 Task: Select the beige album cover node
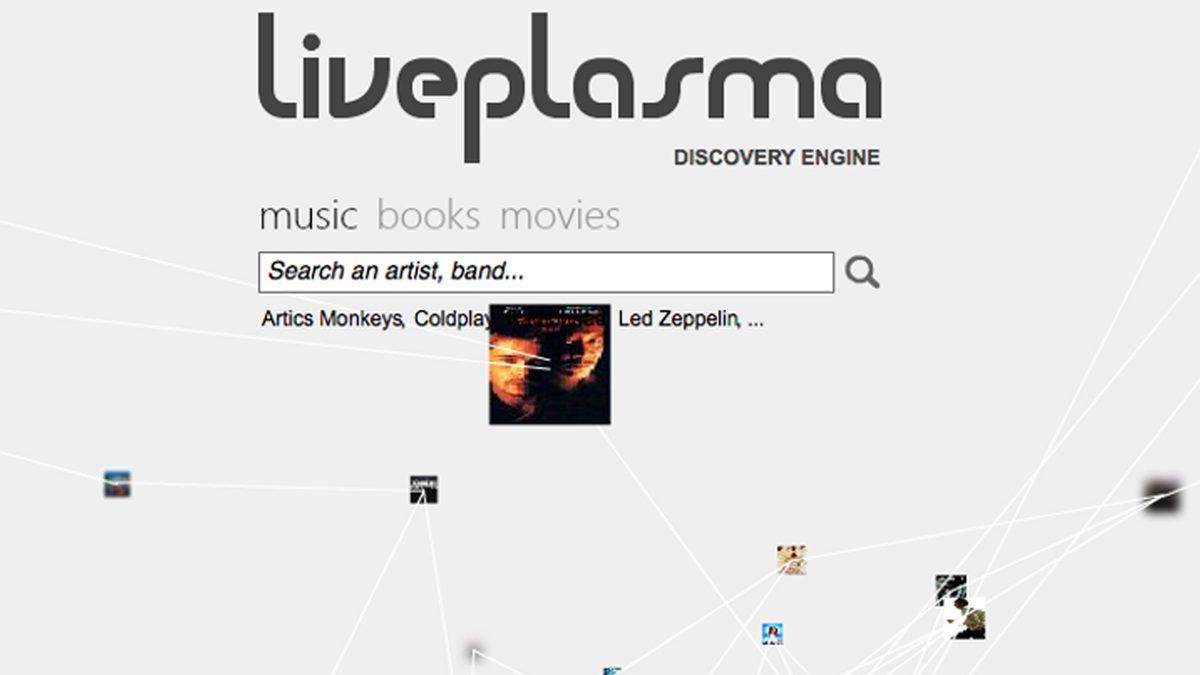[x=791, y=560]
